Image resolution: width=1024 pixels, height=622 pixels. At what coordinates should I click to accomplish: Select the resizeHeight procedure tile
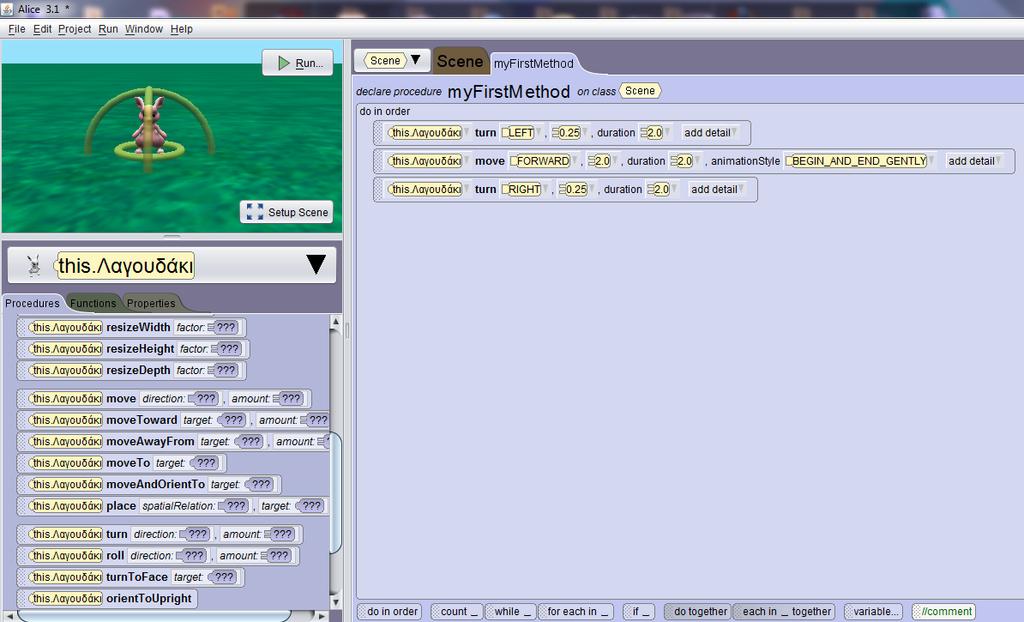click(134, 349)
